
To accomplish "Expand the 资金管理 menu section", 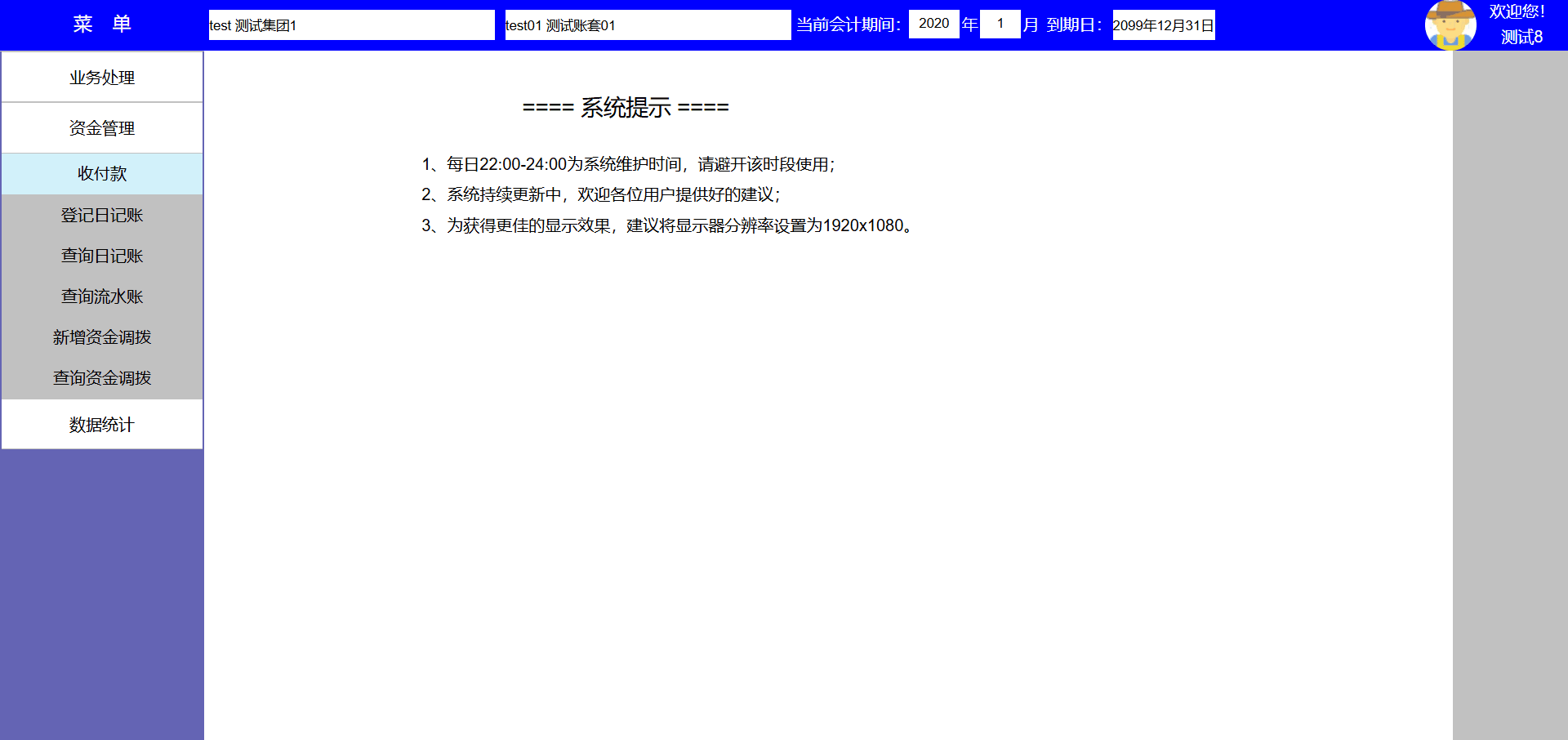I will (102, 128).
